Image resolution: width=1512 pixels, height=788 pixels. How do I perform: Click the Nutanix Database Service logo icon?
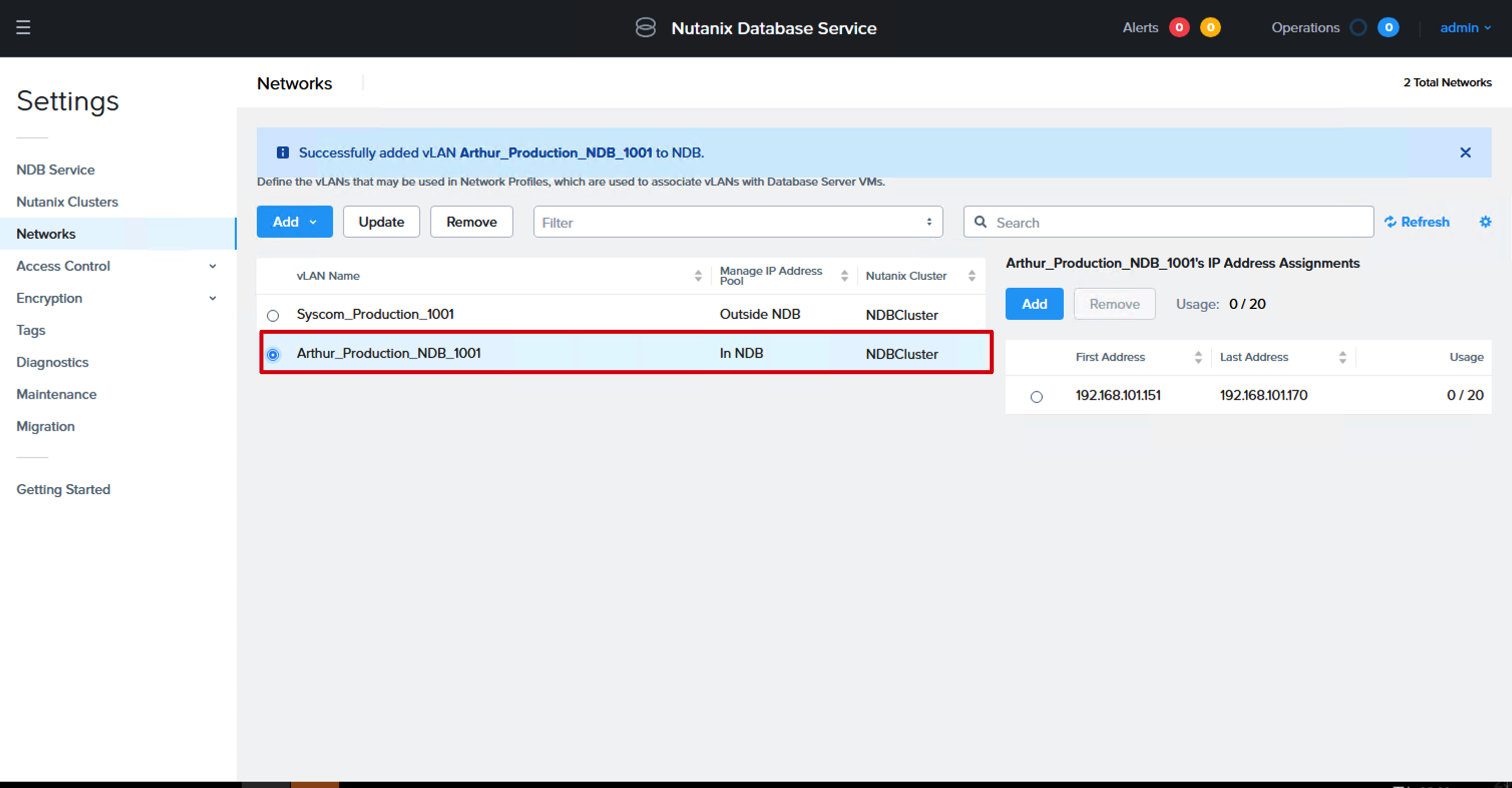click(646, 28)
